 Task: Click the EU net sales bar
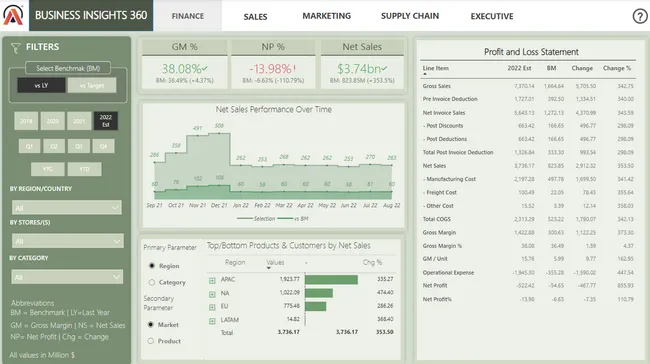pyautogui.click(x=315, y=306)
